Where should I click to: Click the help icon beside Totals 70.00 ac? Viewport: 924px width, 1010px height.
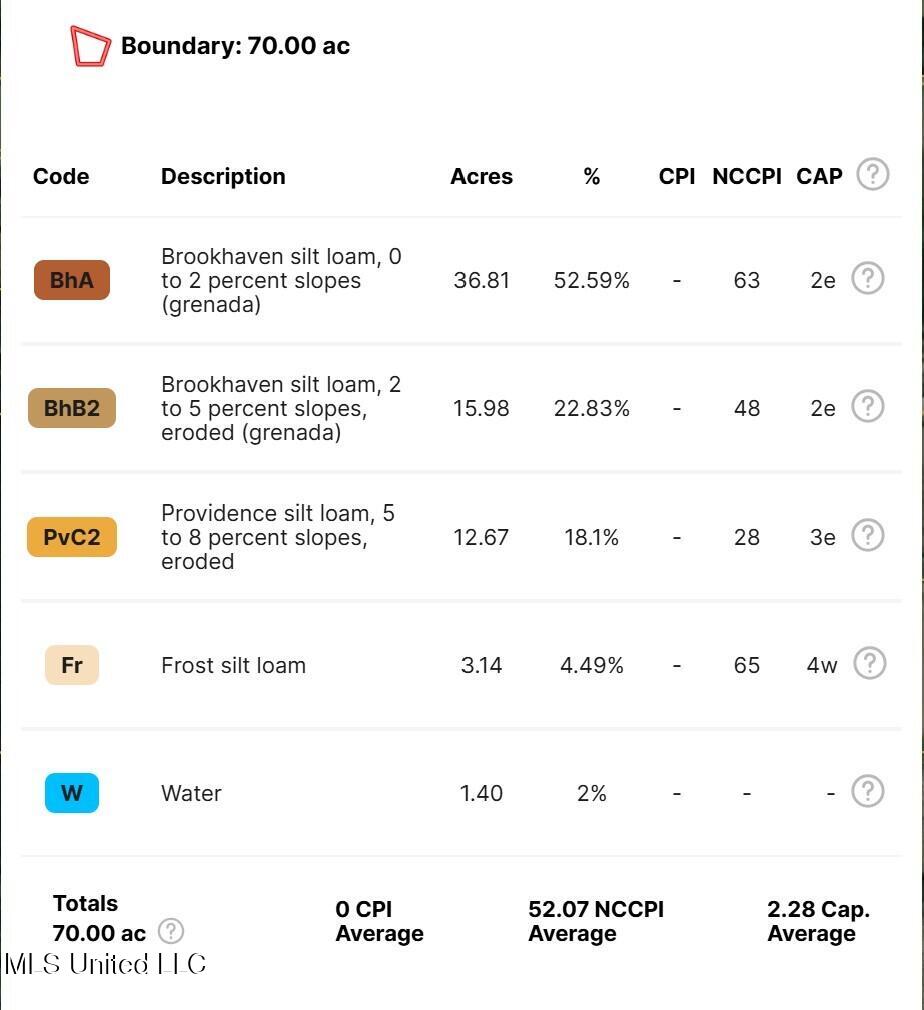[x=171, y=932]
